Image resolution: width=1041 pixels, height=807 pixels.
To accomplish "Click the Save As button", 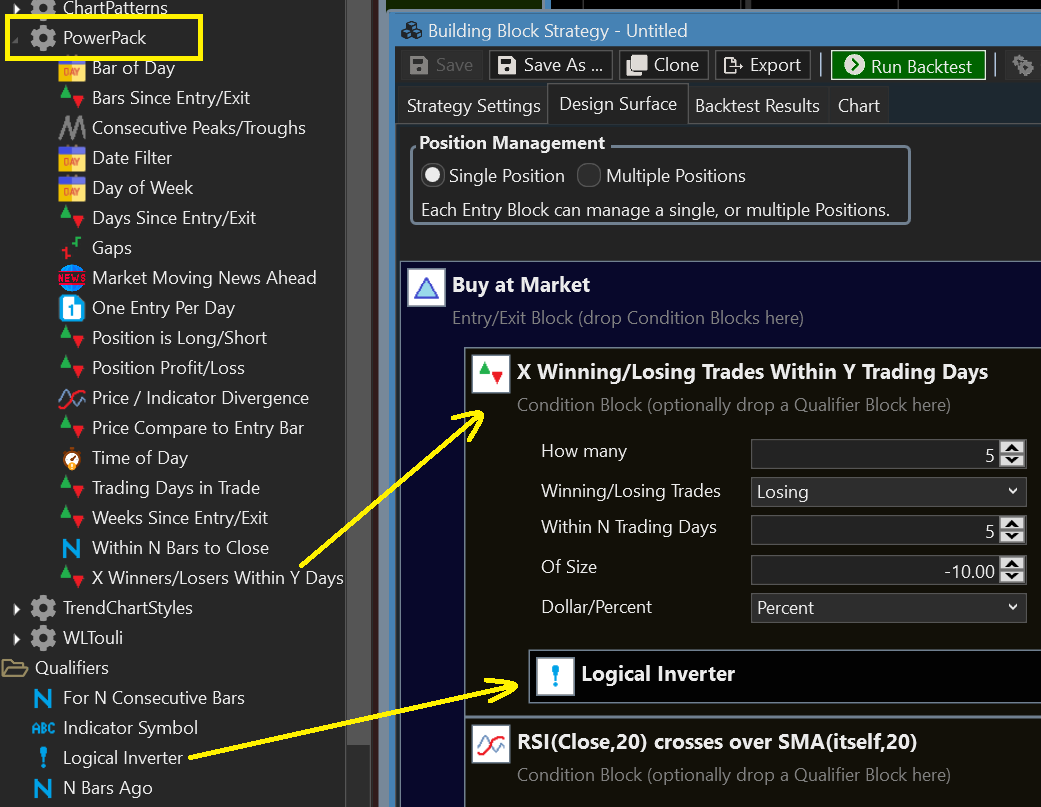I will 551,66.
